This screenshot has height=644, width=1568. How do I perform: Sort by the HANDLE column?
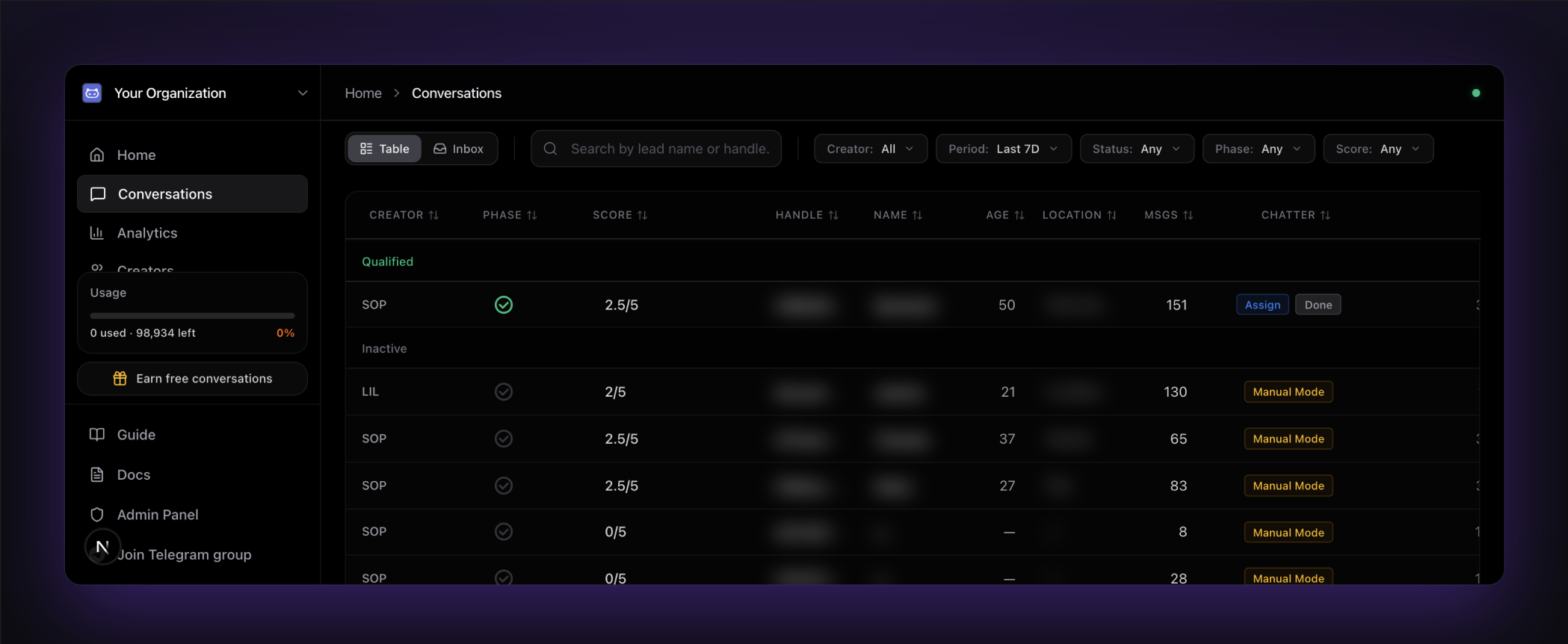[806, 215]
